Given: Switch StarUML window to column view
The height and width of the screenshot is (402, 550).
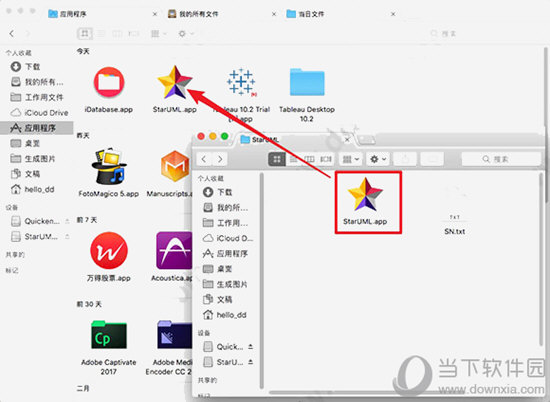Looking at the screenshot, I should tap(309, 159).
